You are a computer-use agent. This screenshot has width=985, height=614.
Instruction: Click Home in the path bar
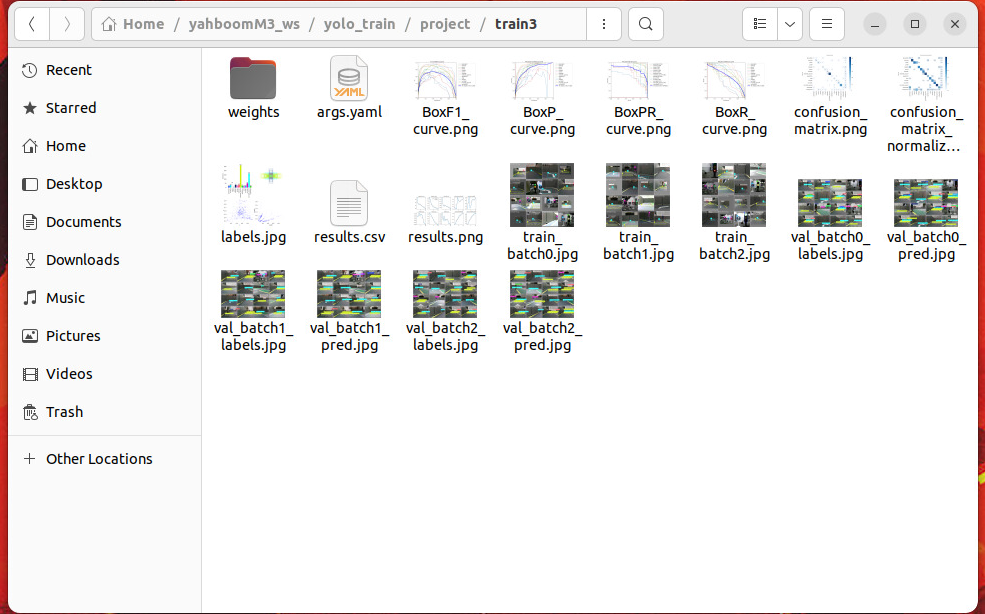click(x=142, y=24)
